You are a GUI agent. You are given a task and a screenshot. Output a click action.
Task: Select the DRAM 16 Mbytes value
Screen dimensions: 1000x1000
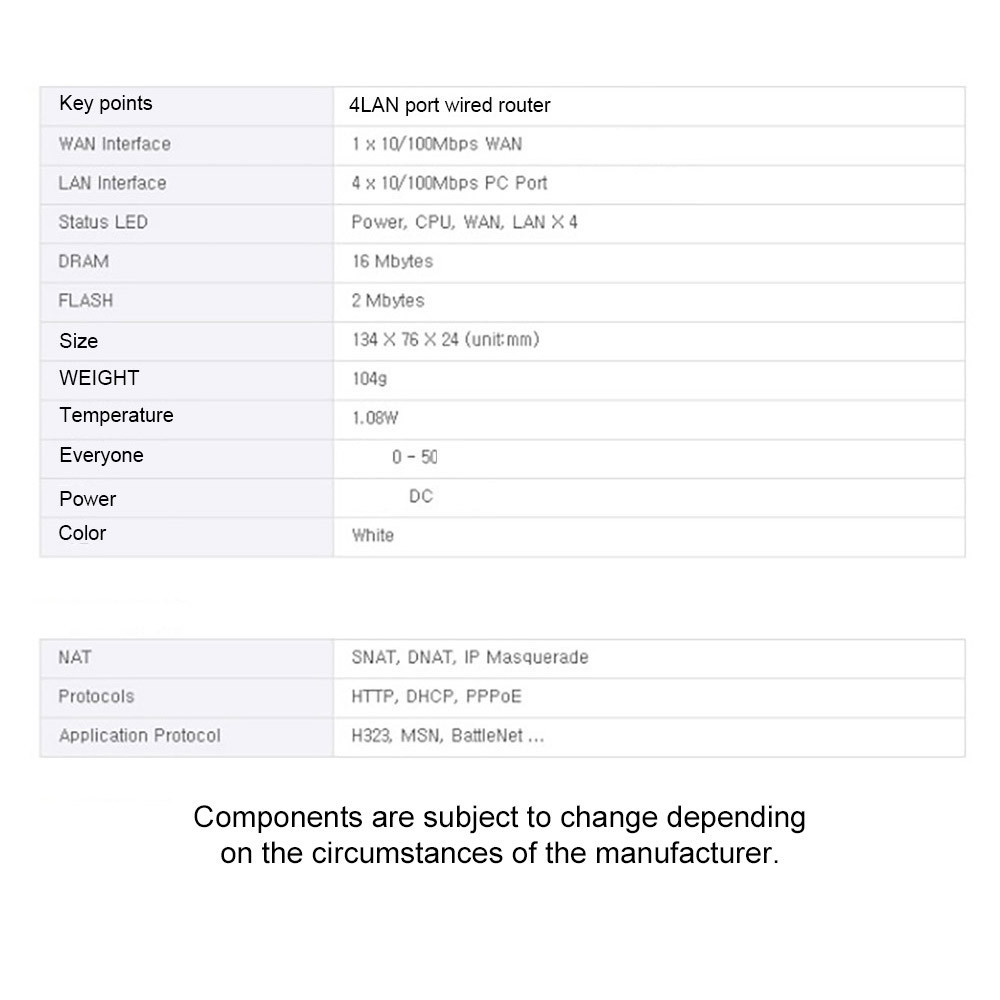click(392, 261)
